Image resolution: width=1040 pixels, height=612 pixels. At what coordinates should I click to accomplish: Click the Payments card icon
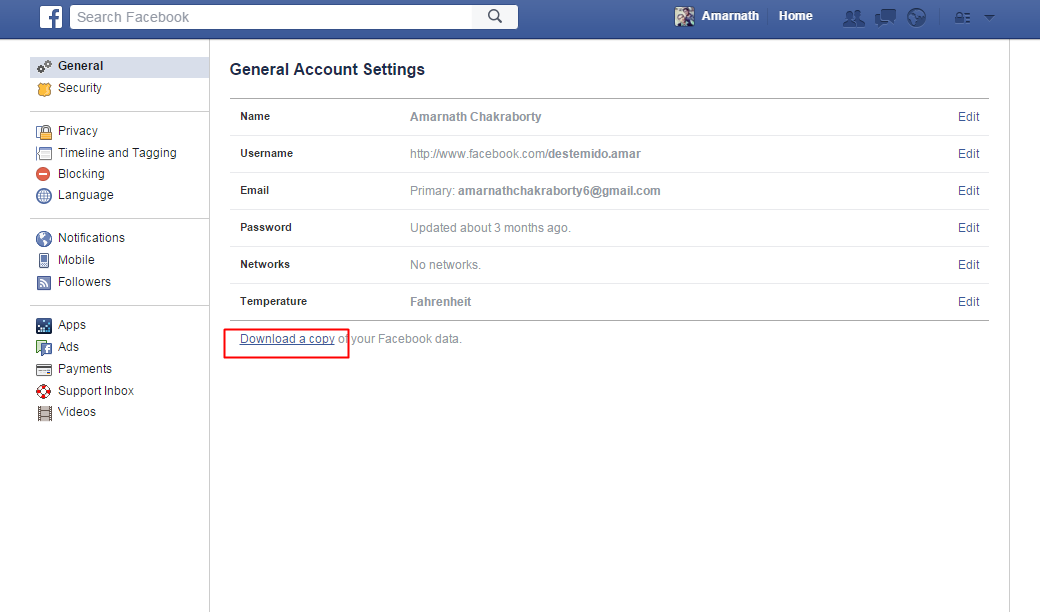[x=44, y=369]
